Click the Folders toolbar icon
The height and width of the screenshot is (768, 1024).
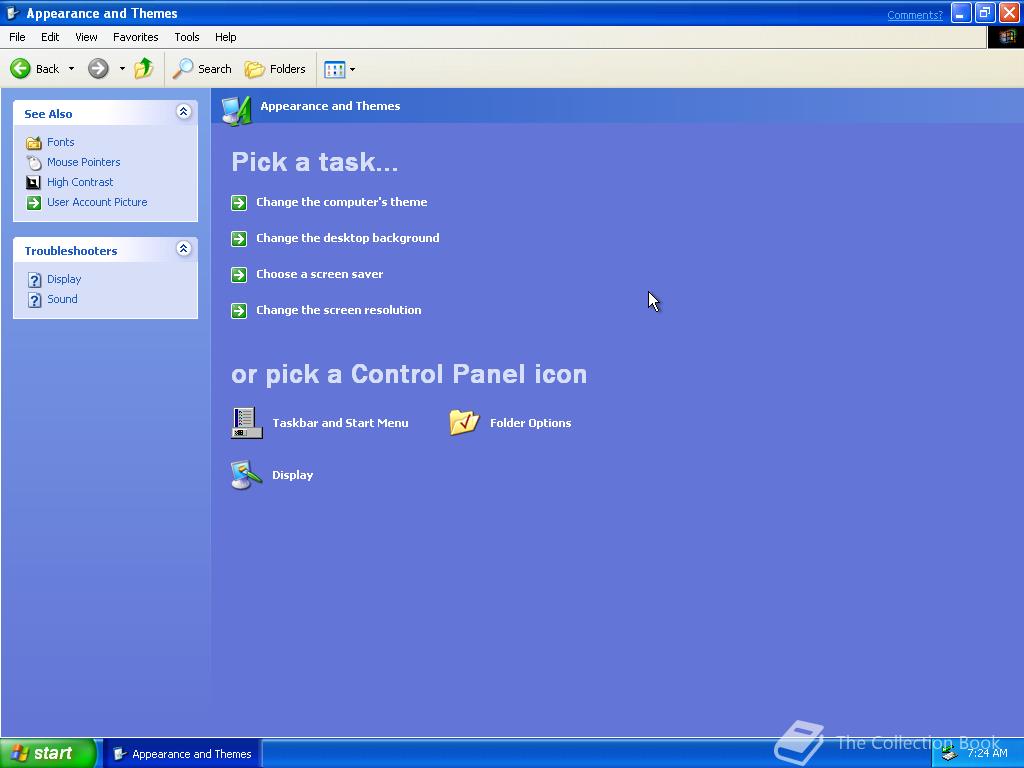click(x=254, y=69)
